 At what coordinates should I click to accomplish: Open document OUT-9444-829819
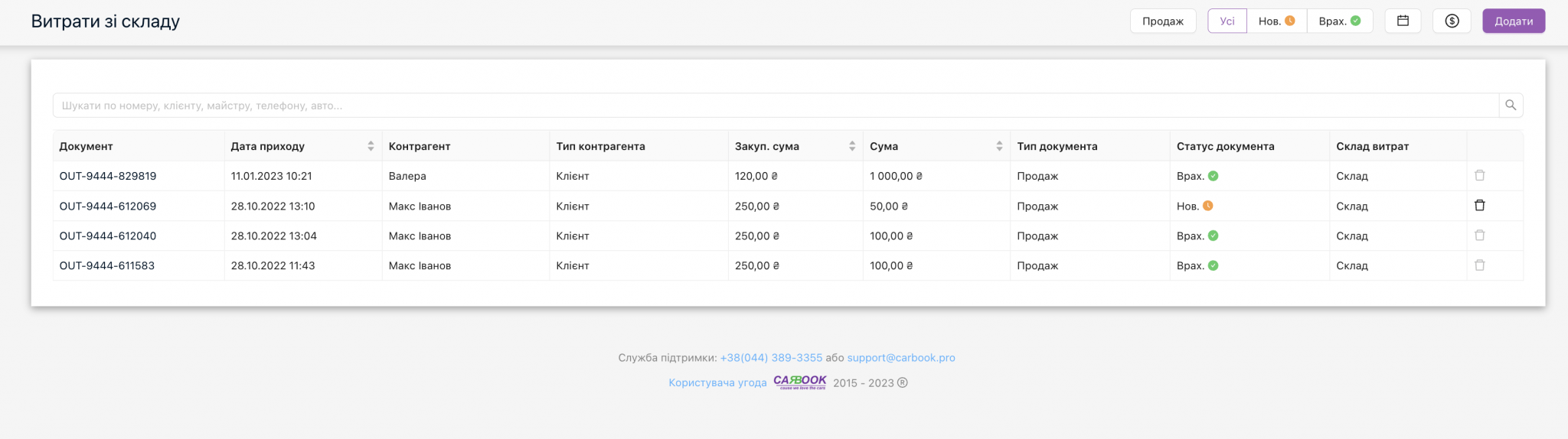[108, 176]
